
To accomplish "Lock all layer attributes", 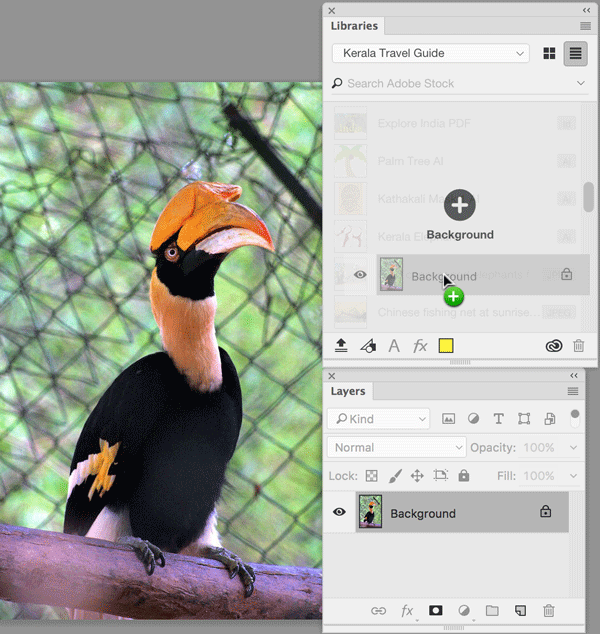I will (464, 476).
